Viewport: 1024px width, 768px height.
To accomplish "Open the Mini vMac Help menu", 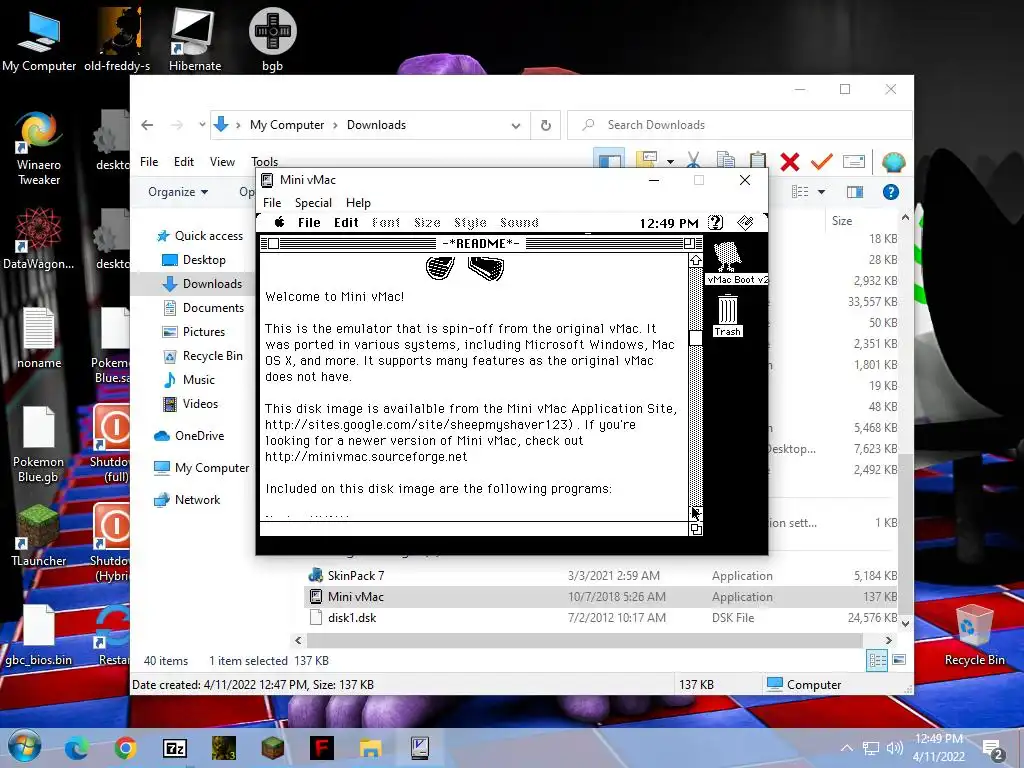I will click(x=358, y=202).
